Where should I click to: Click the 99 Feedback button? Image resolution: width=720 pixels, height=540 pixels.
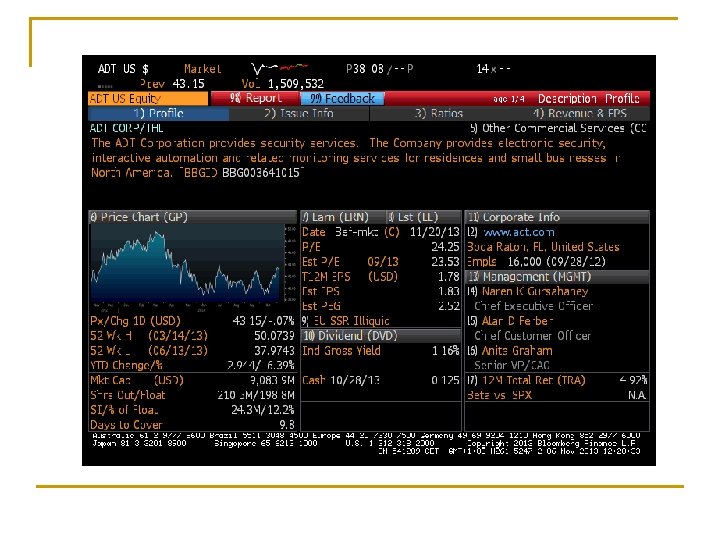click(x=342, y=98)
